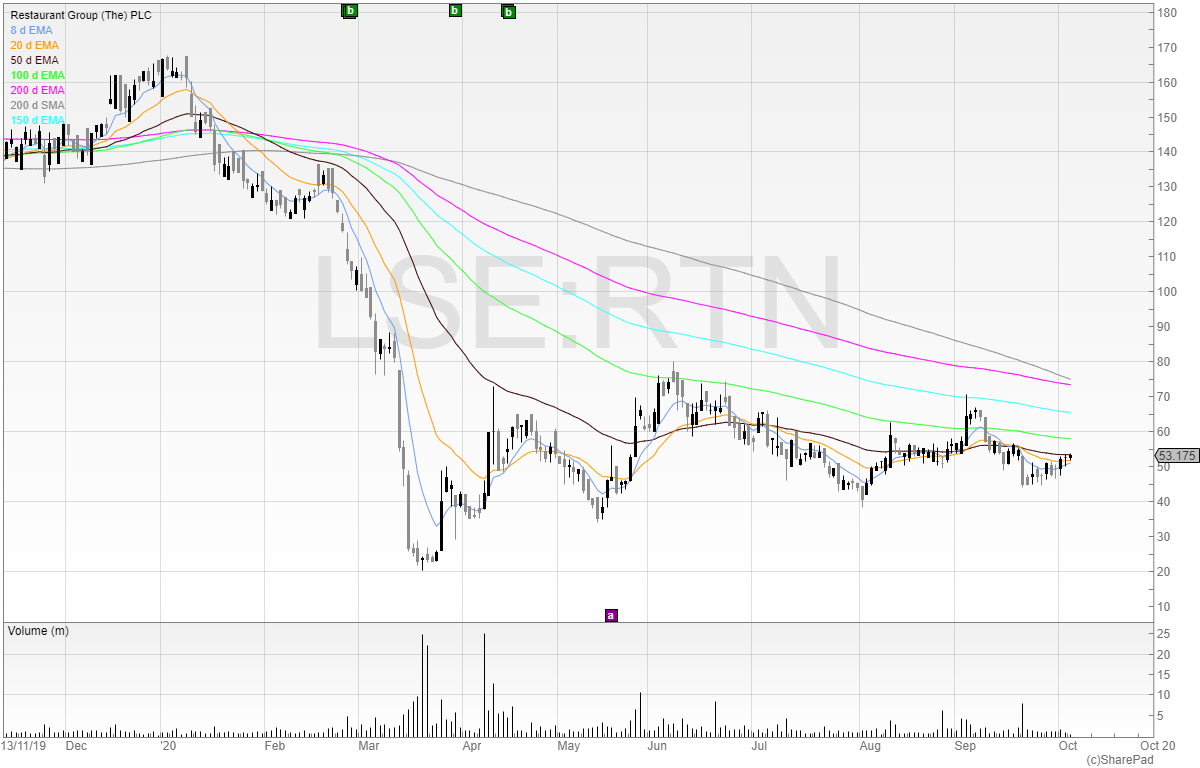Click the rightmost green 'b' event marker

pos(509,12)
